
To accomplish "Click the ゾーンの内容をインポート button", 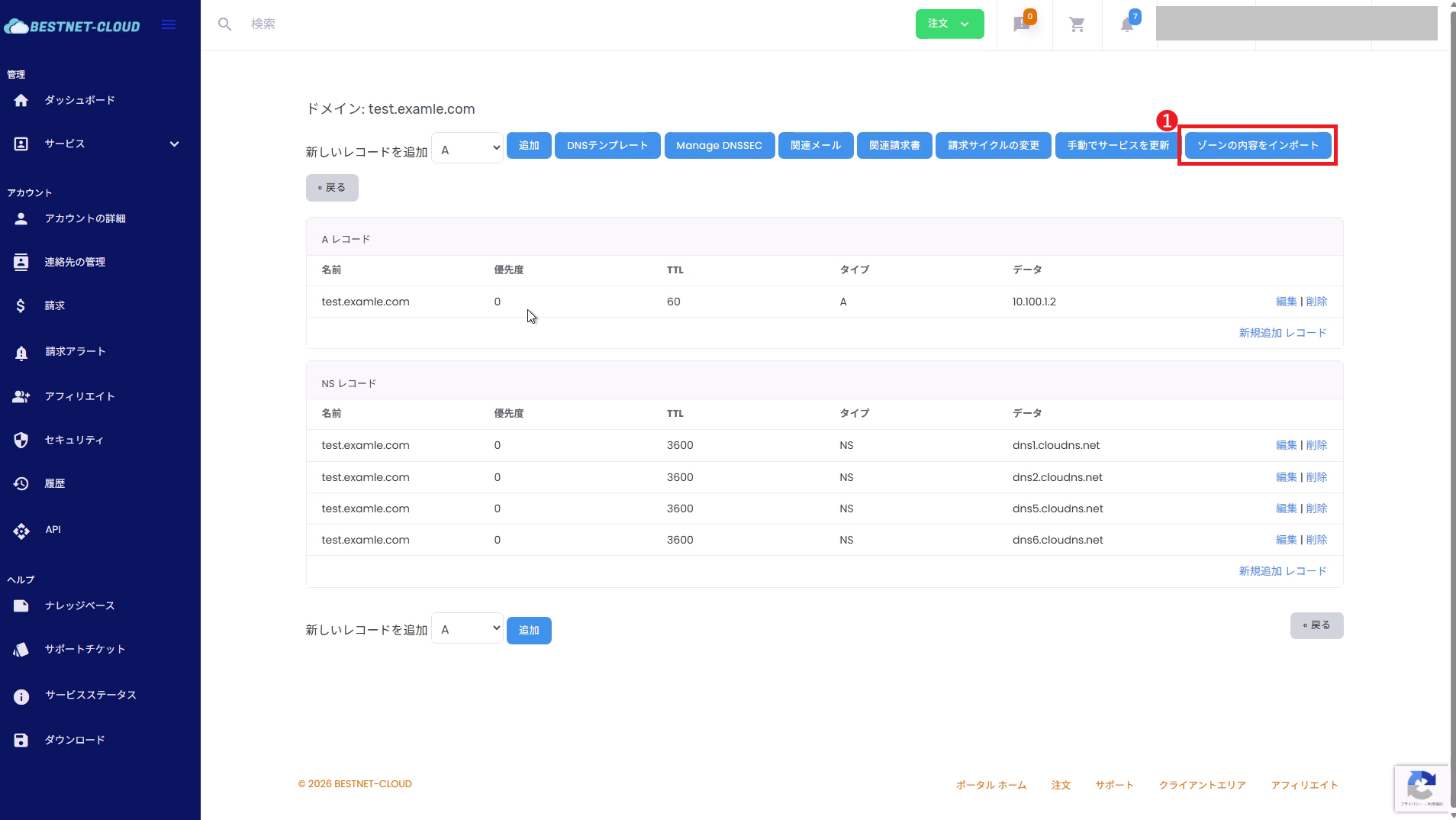I will coord(1257,146).
